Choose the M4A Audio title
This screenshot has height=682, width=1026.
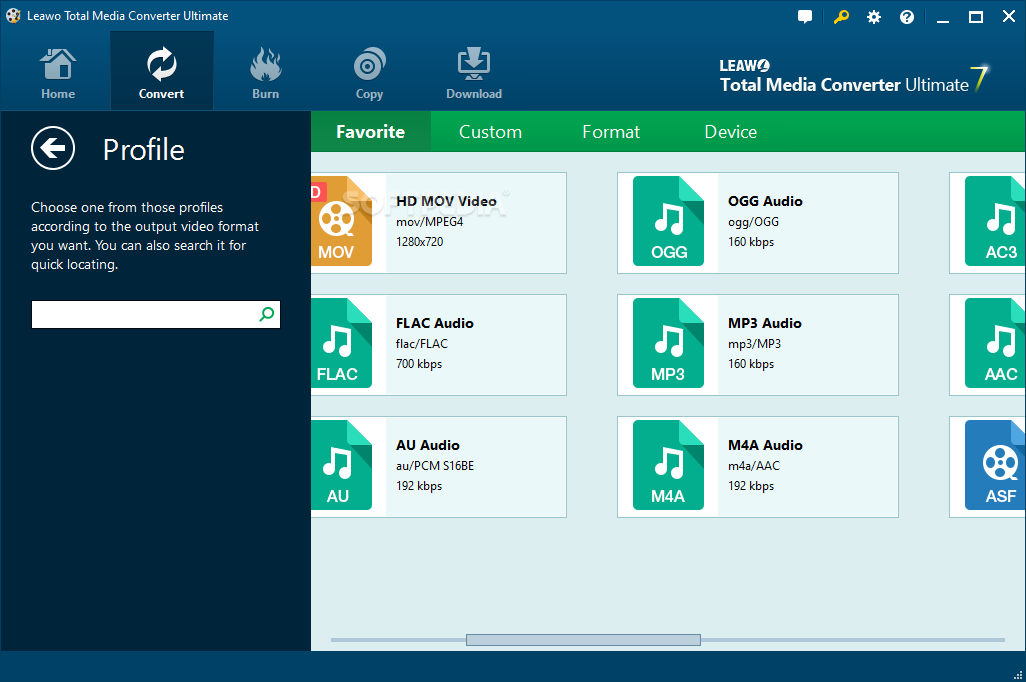click(765, 445)
